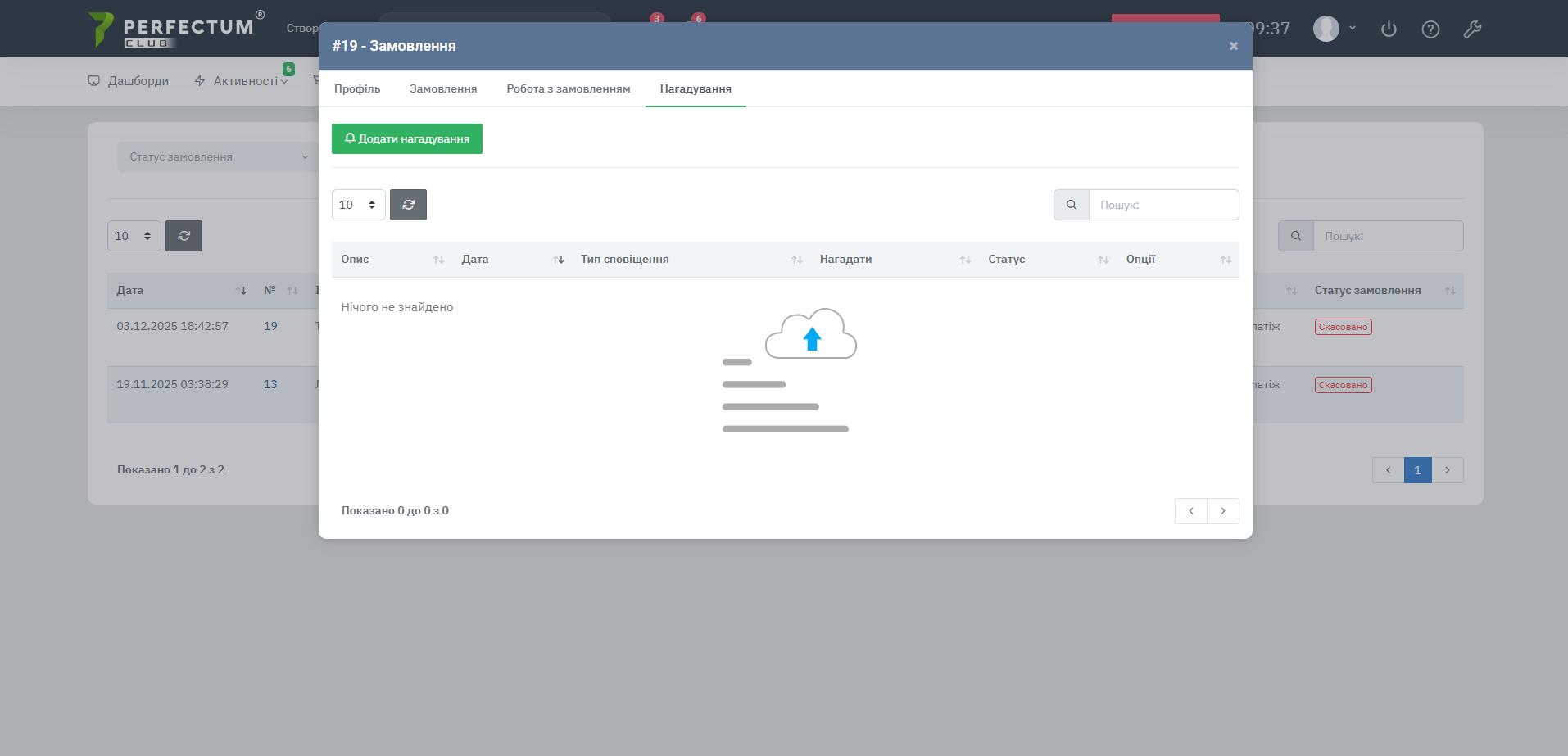Click the refresh icon in the reminders modal
The width and height of the screenshot is (1568, 756).
(408, 205)
